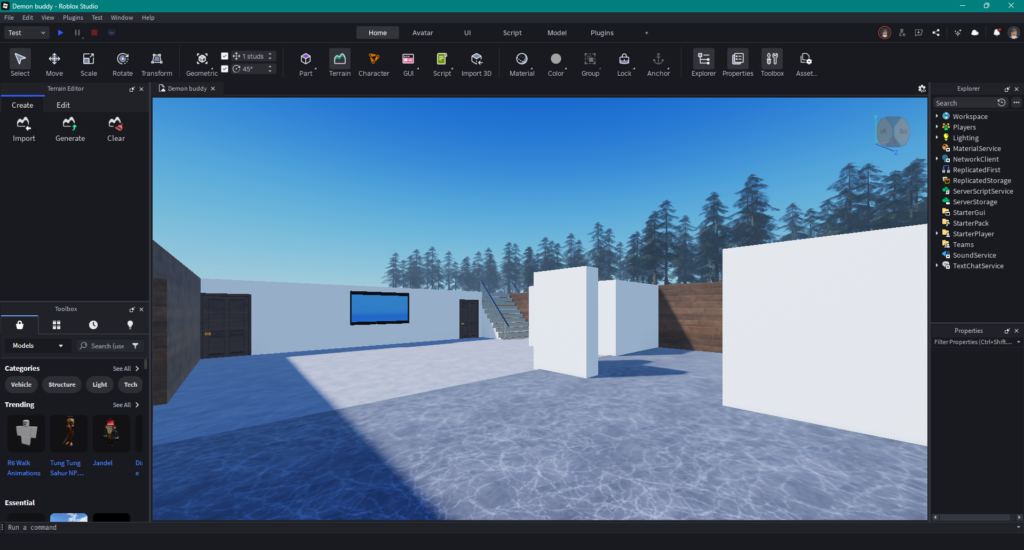Click See All next to Trending
The image size is (1024, 550).
point(125,405)
